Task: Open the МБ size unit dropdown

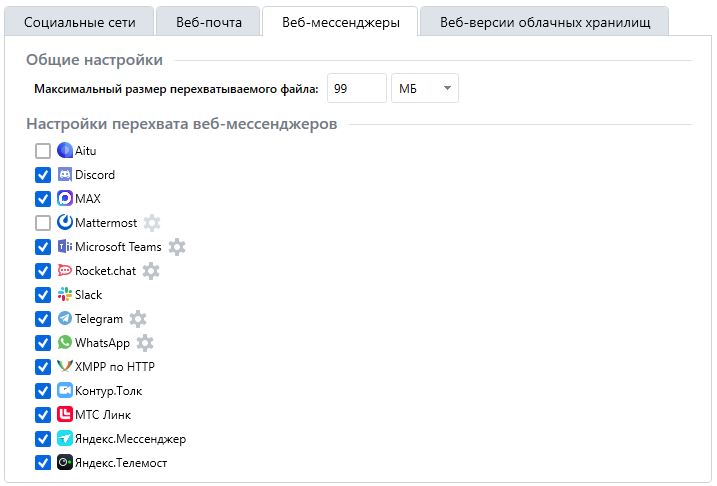Action: 425,88
